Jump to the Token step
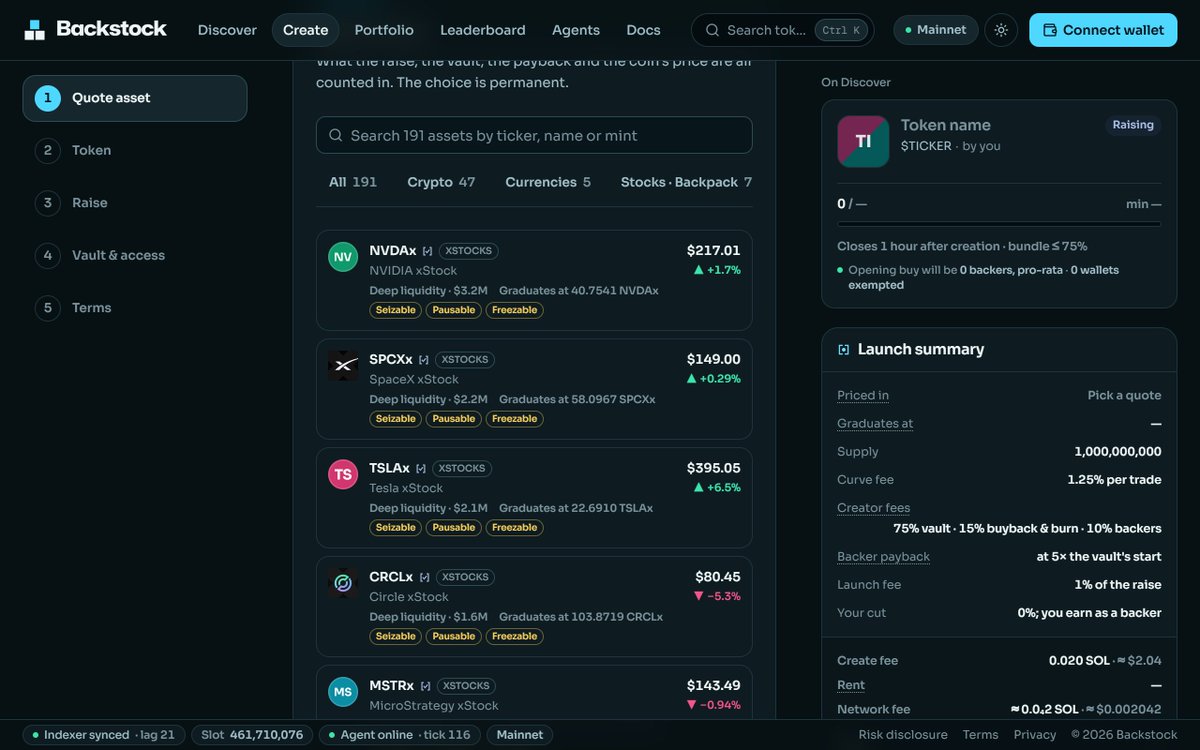The width and height of the screenshot is (1200, 750). [x=135, y=151]
